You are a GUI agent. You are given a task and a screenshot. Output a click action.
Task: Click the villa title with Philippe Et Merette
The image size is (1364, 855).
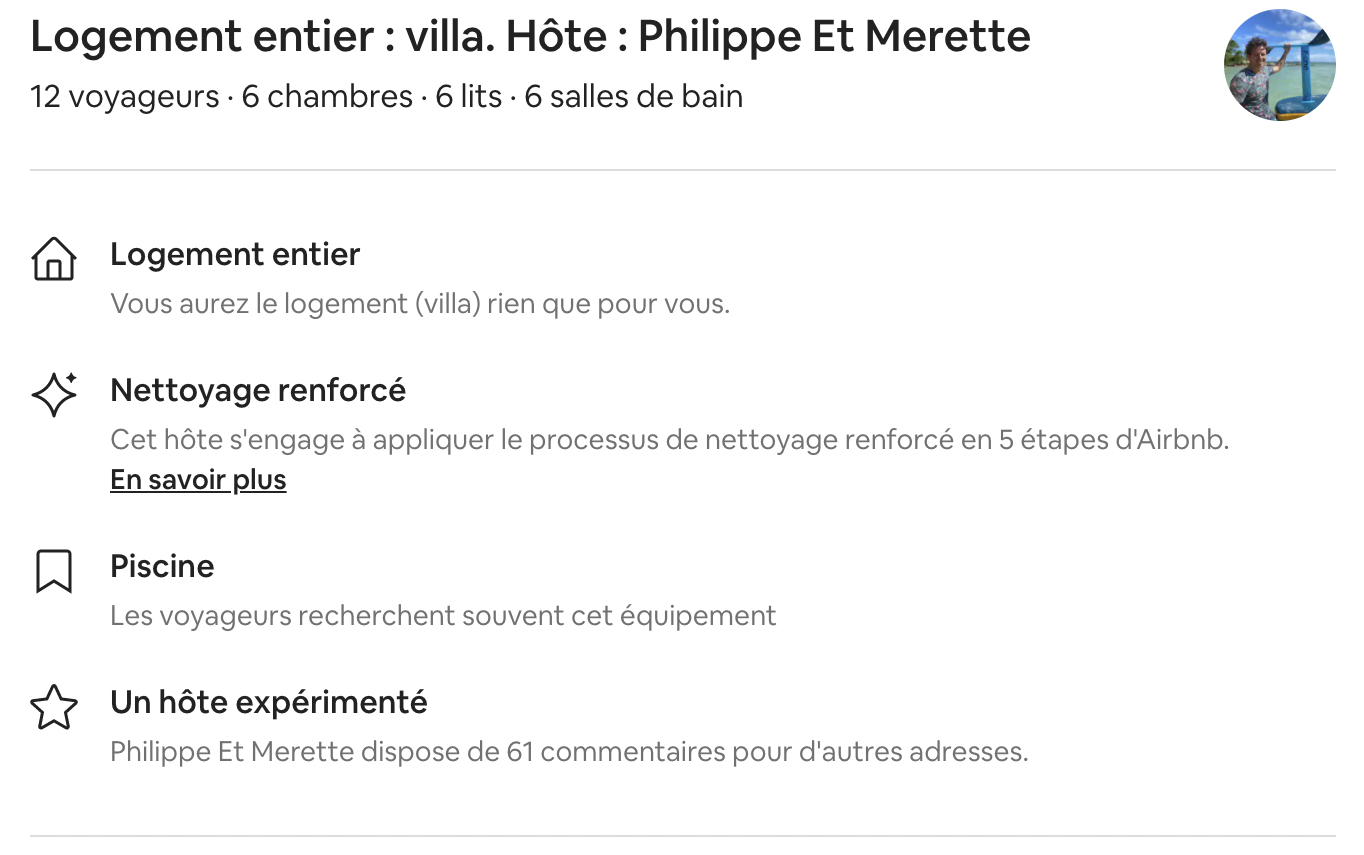coord(531,37)
